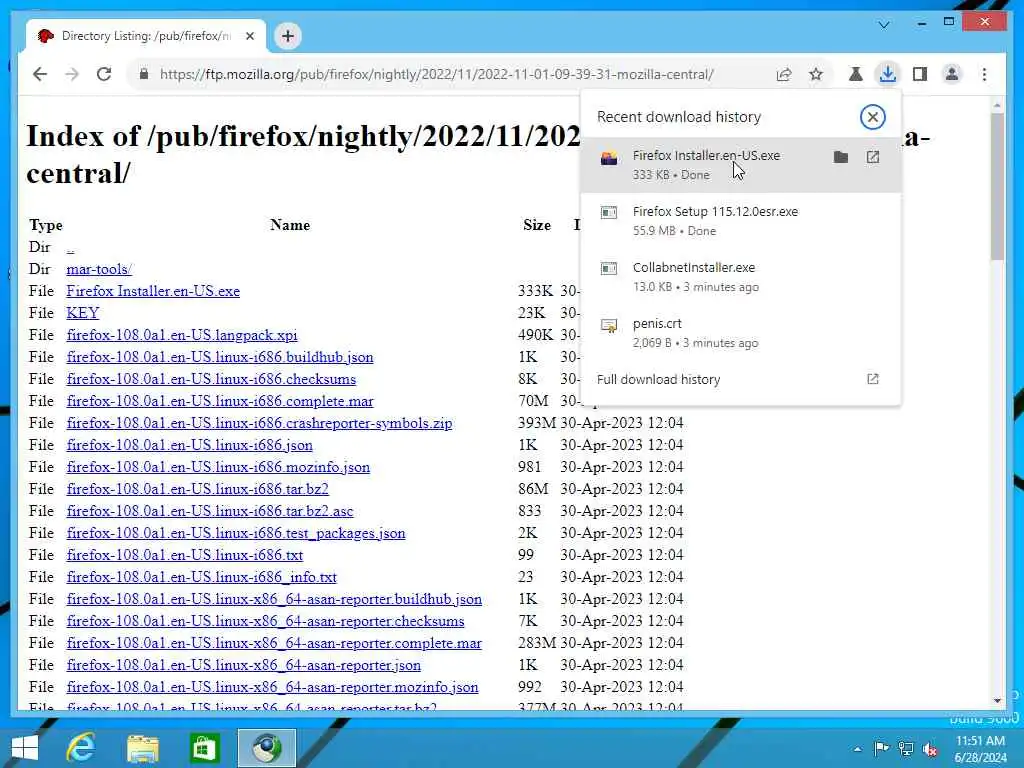
Task: Click the Chromium browser taskbar icon
Action: [x=266, y=748]
